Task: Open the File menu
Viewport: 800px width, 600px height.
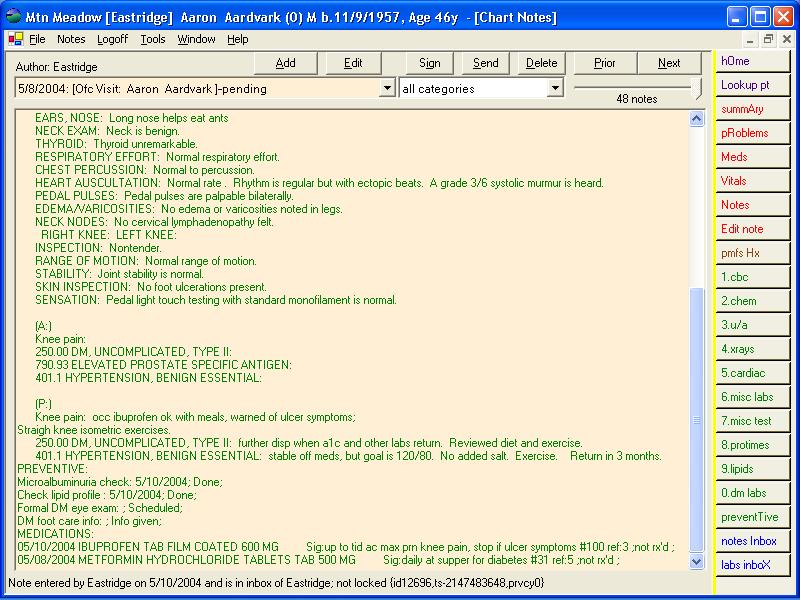Action: (x=37, y=39)
